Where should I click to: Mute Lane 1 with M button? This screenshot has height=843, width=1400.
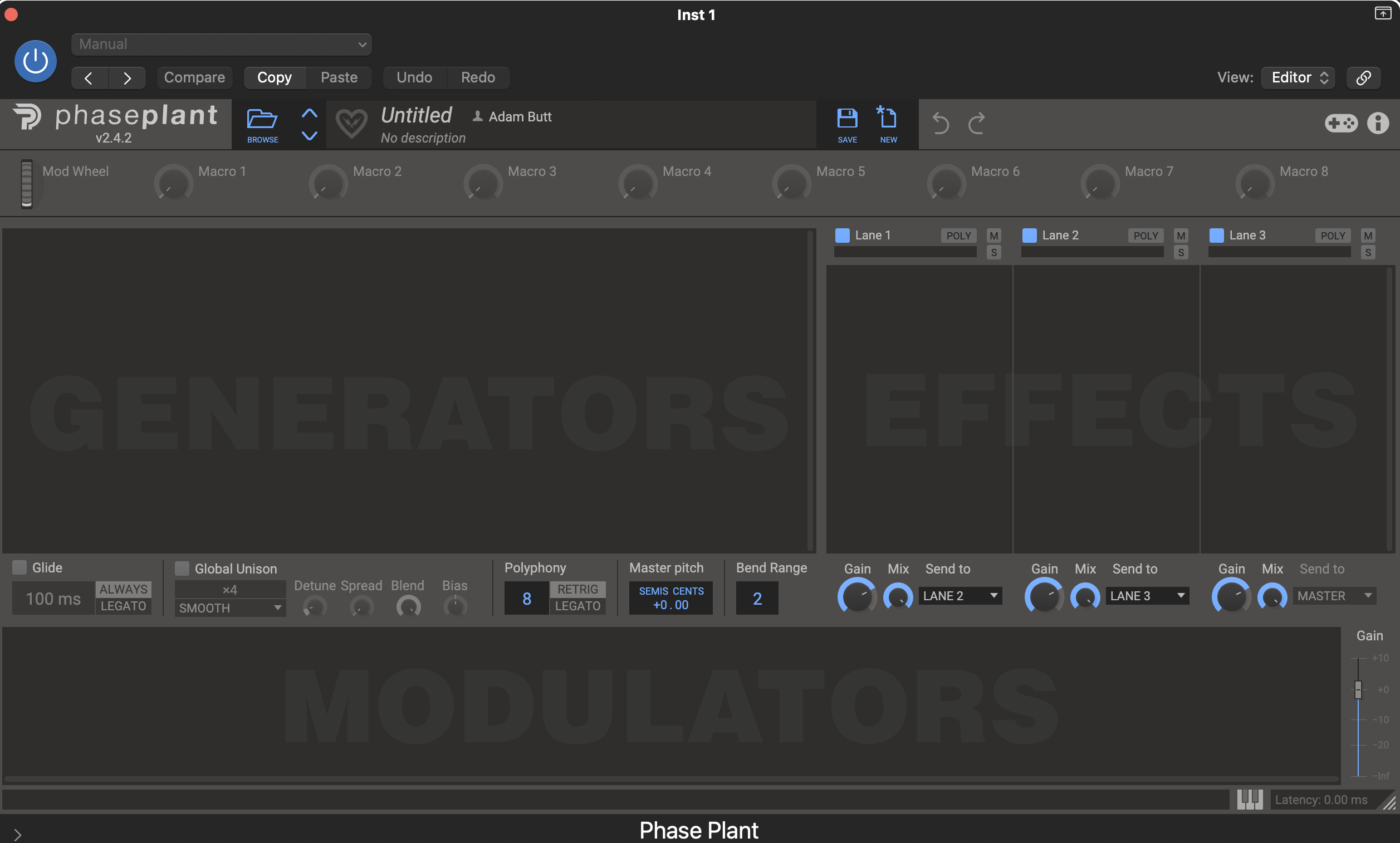993,235
